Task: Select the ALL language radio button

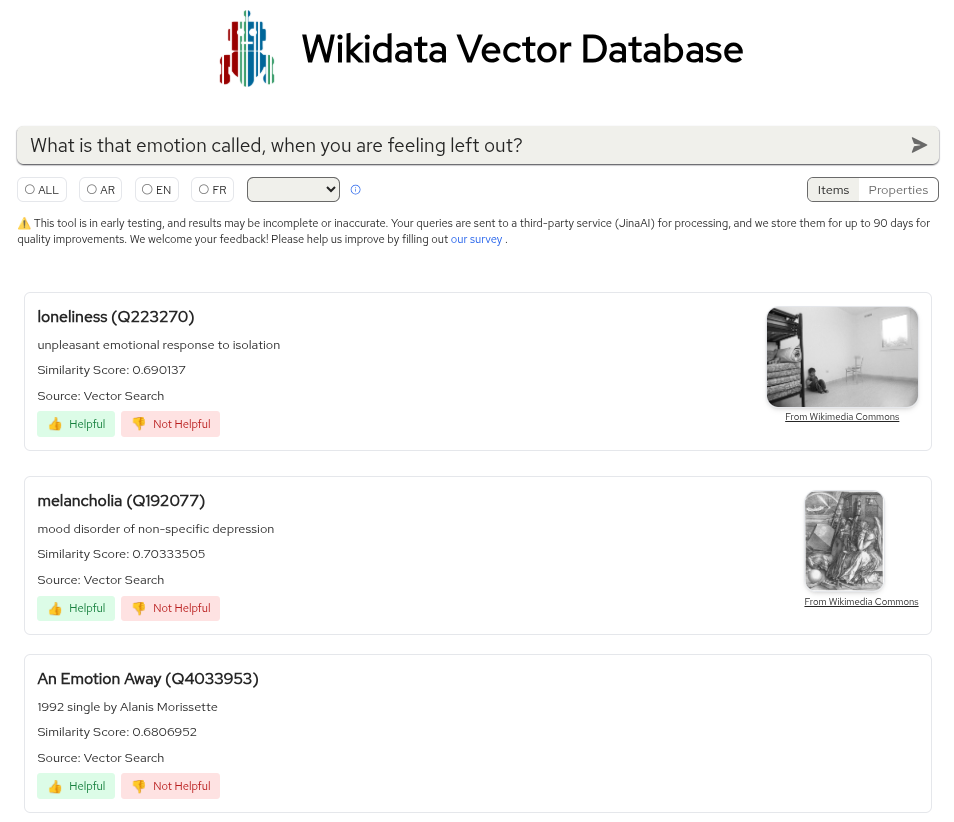Action: point(30,189)
